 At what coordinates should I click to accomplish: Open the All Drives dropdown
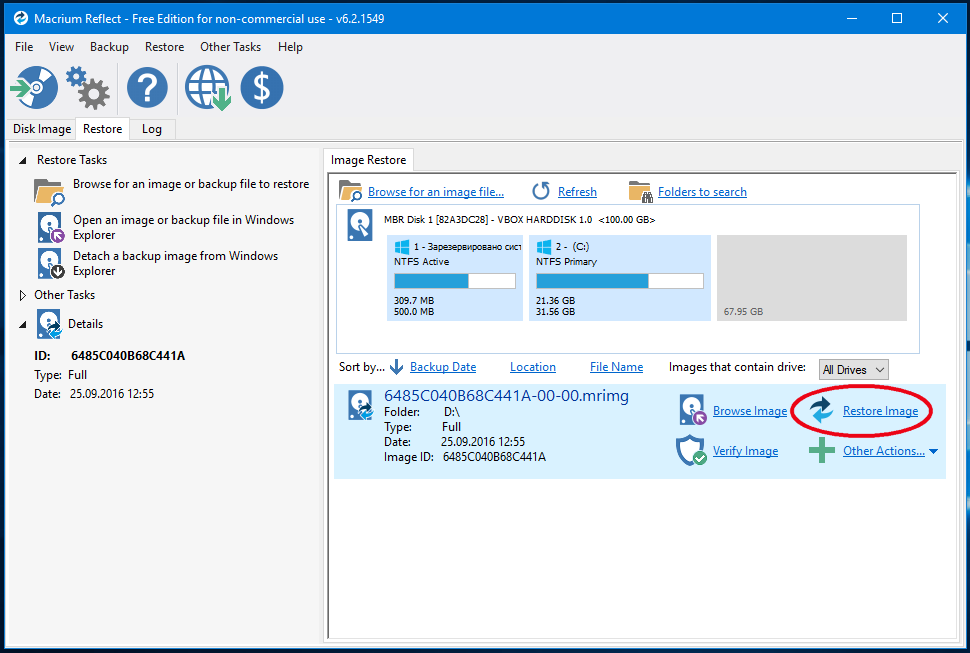[x=854, y=370]
